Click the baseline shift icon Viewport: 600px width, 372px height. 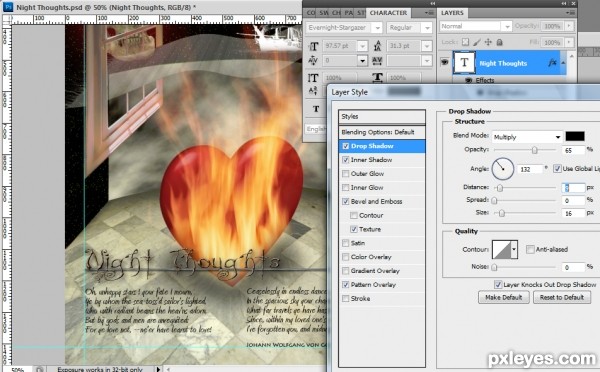pos(313,91)
